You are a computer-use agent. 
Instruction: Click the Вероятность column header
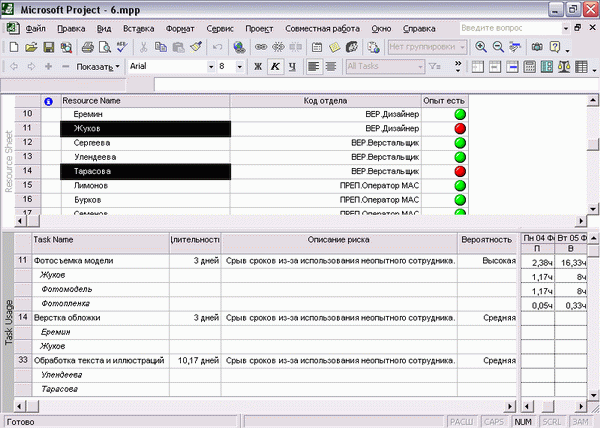(487, 242)
